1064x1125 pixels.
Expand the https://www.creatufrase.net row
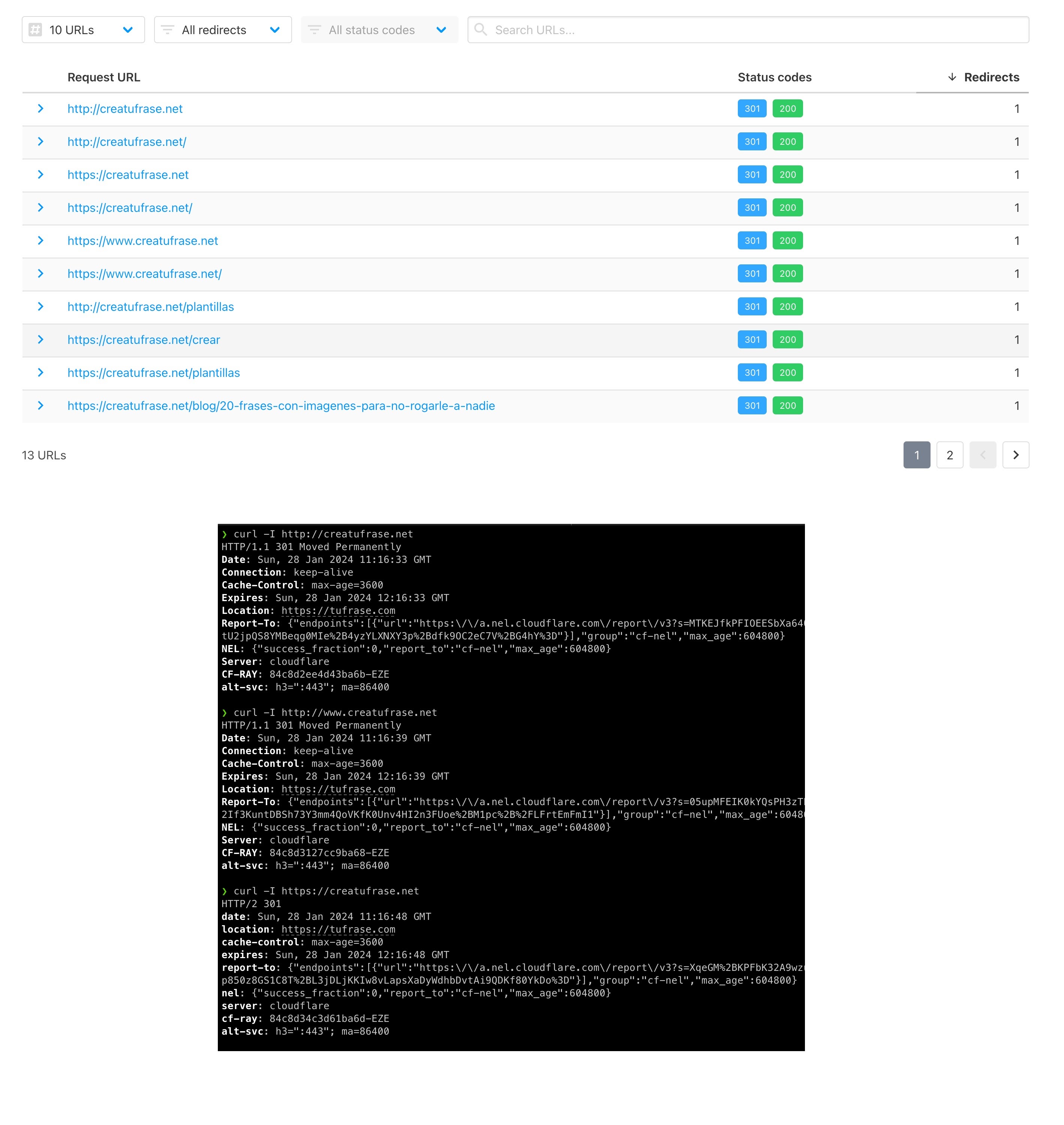tap(41, 240)
